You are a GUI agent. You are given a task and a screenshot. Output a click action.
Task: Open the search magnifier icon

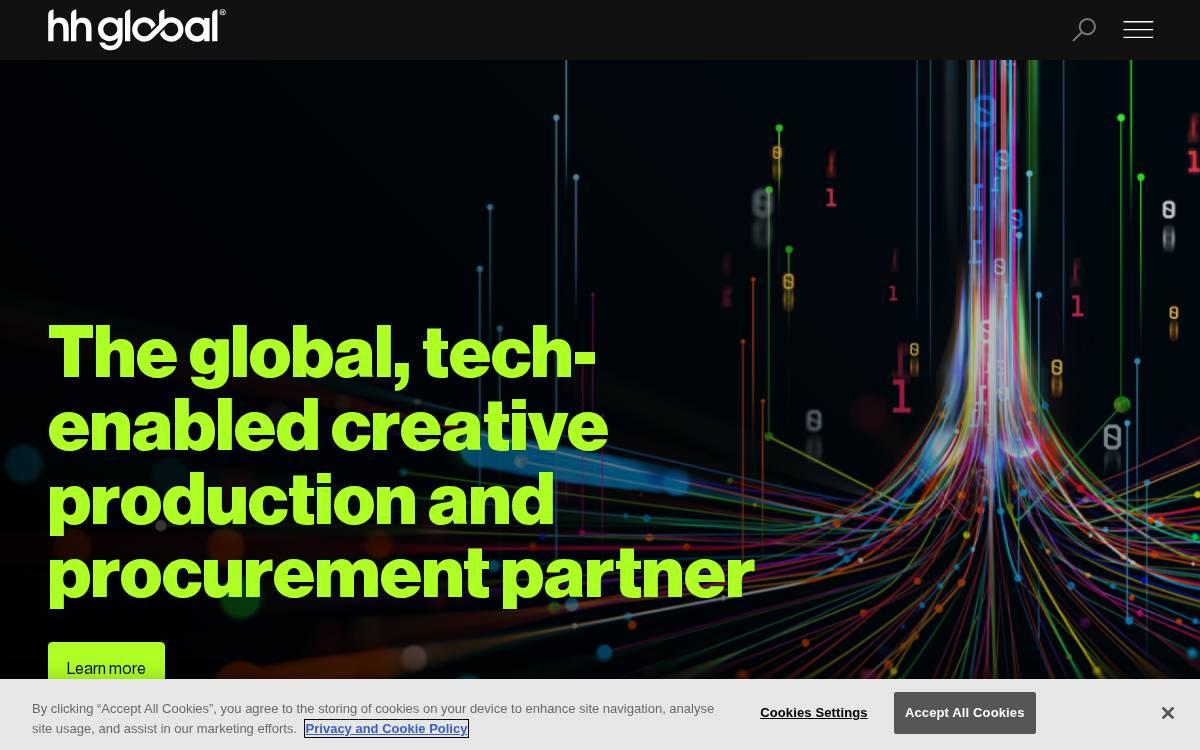[1084, 30]
